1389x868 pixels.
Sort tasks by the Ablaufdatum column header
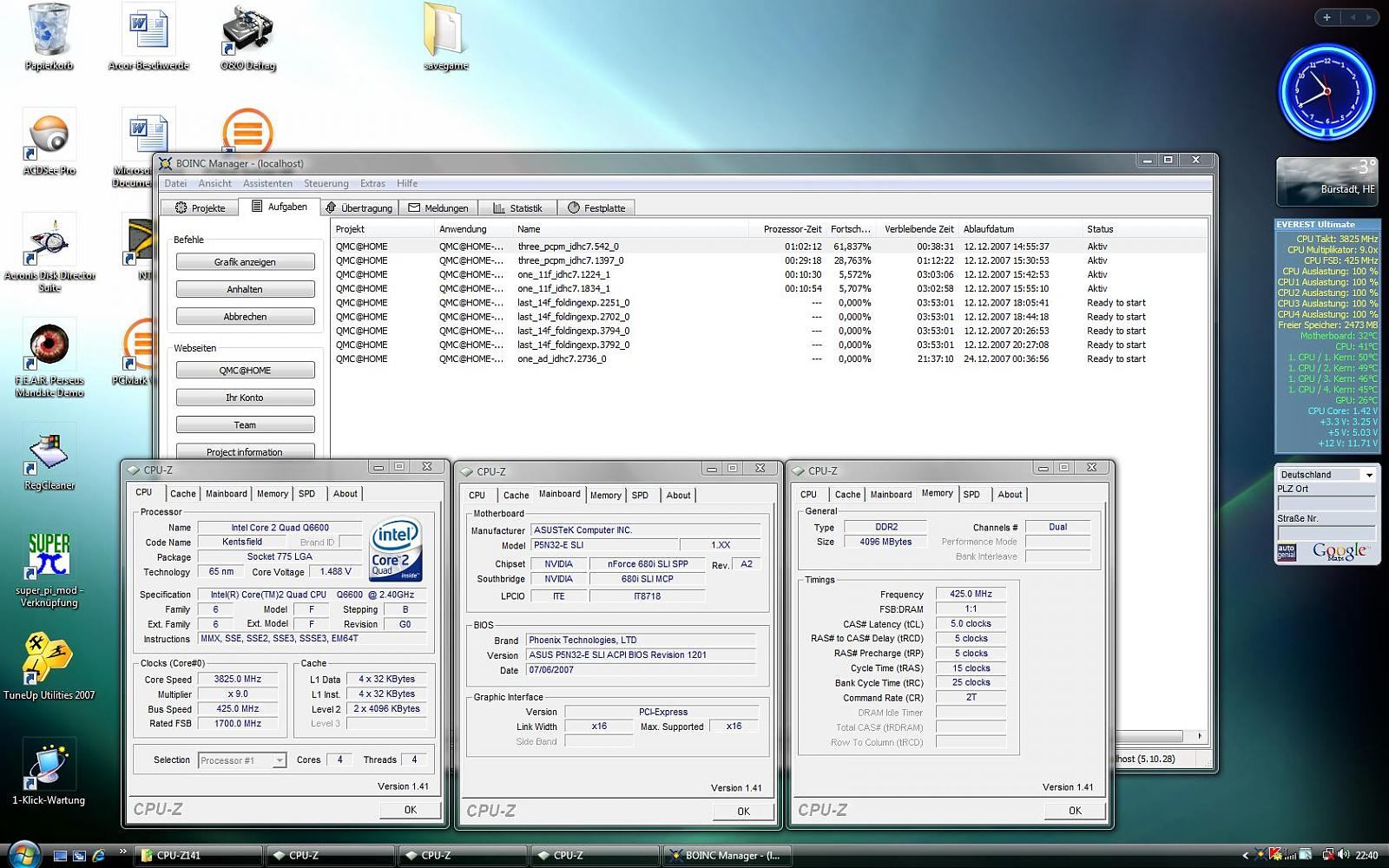tap(1020, 229)
